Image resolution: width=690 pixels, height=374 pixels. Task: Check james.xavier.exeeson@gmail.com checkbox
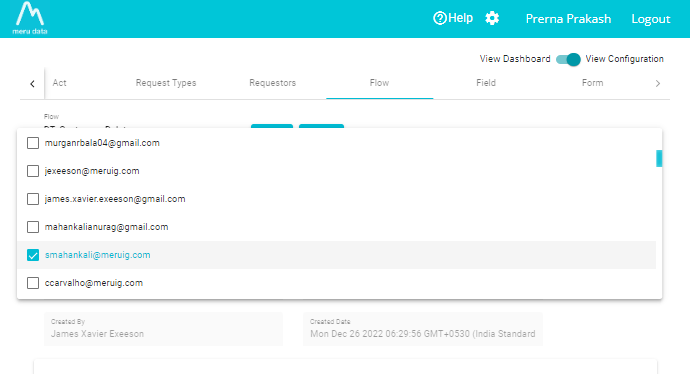[x=33, y=199]
